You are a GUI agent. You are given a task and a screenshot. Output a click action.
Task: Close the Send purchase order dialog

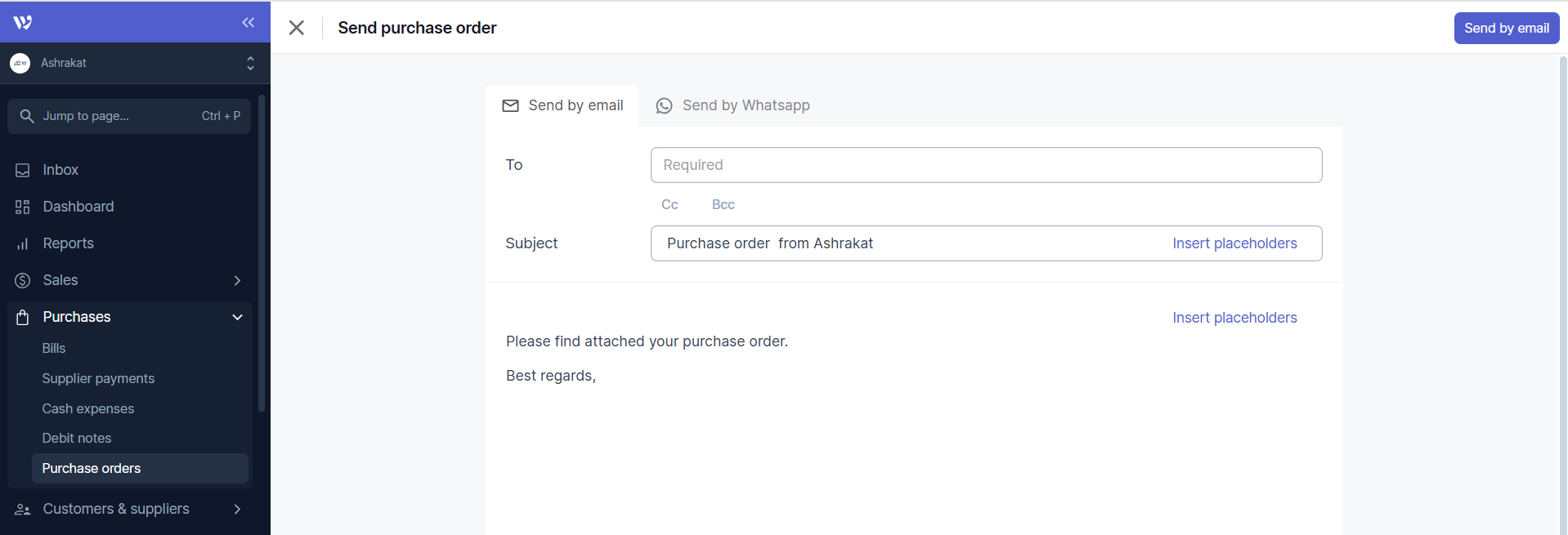(297, 28)
